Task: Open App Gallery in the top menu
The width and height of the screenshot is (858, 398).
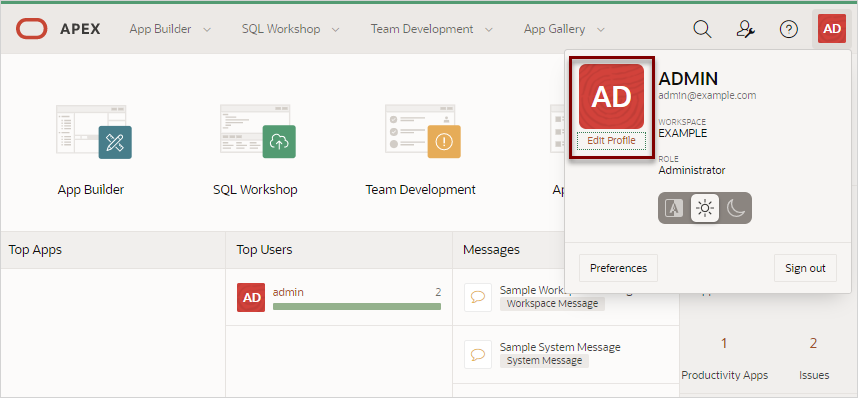Action: tap(554, 29)
